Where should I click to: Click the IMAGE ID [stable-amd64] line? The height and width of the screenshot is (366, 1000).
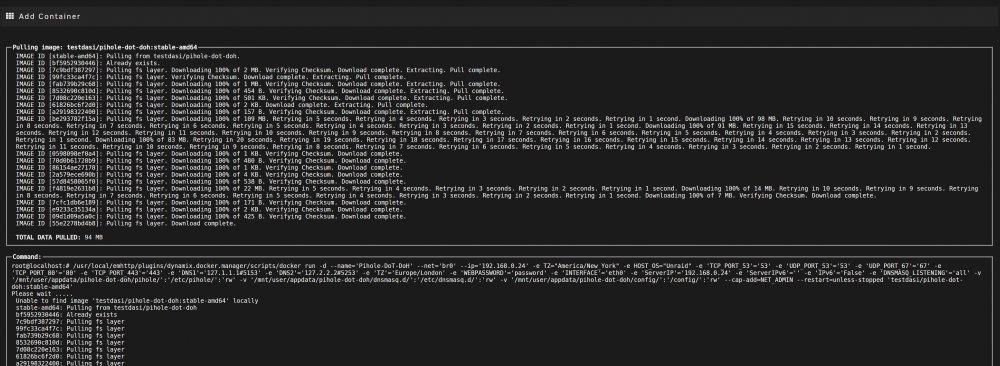tap(127, 56)
